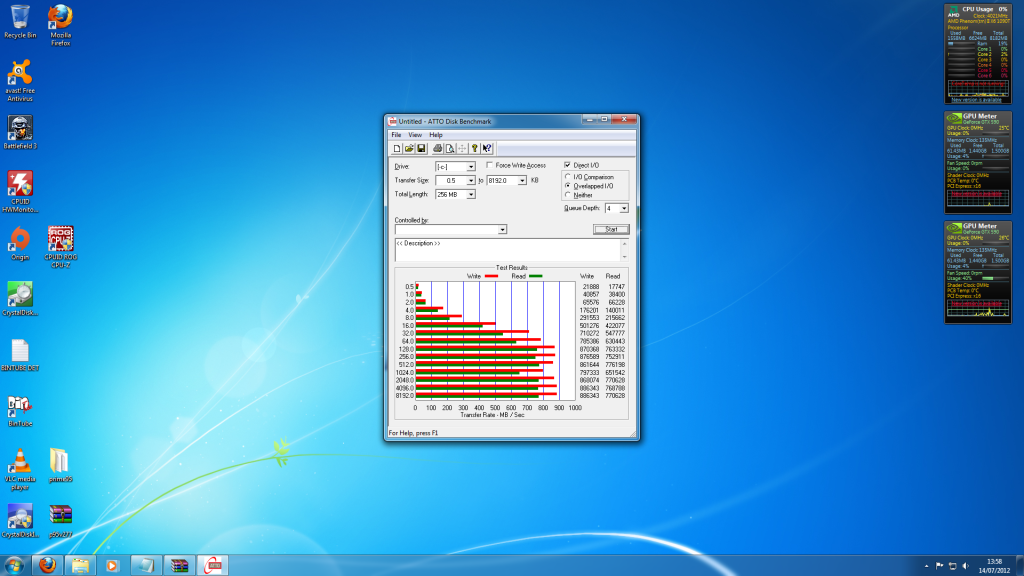Enable the Force Write Access checkbox
1024x576 pixels.
(489, 165)
